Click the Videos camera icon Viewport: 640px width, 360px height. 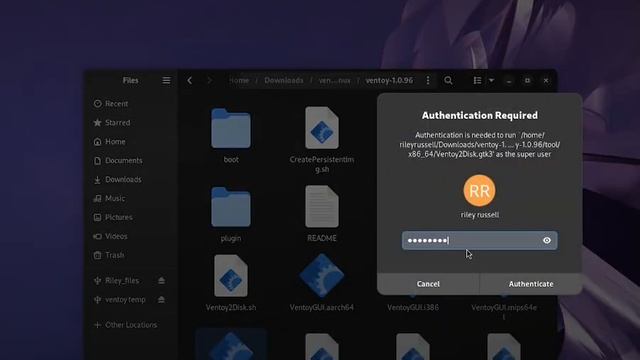point(98,236)
